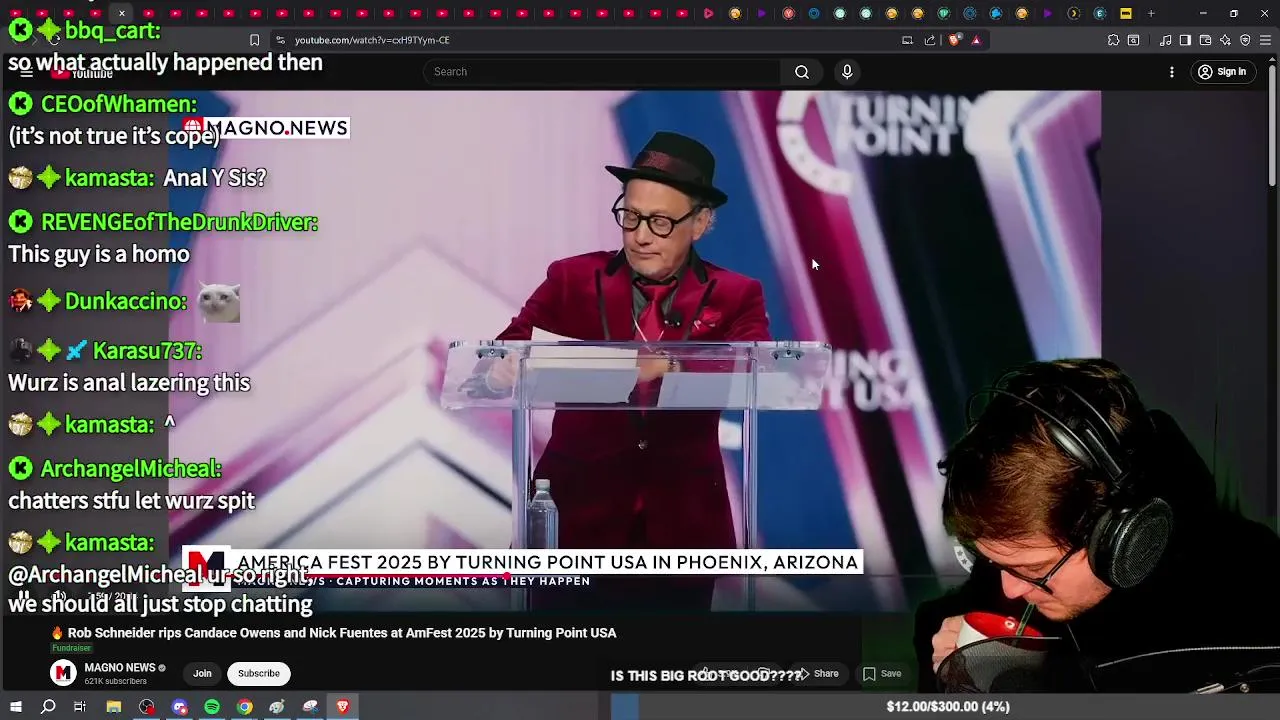Open Discord from the taskbar
1280x720 pixels.
[179, 707]
